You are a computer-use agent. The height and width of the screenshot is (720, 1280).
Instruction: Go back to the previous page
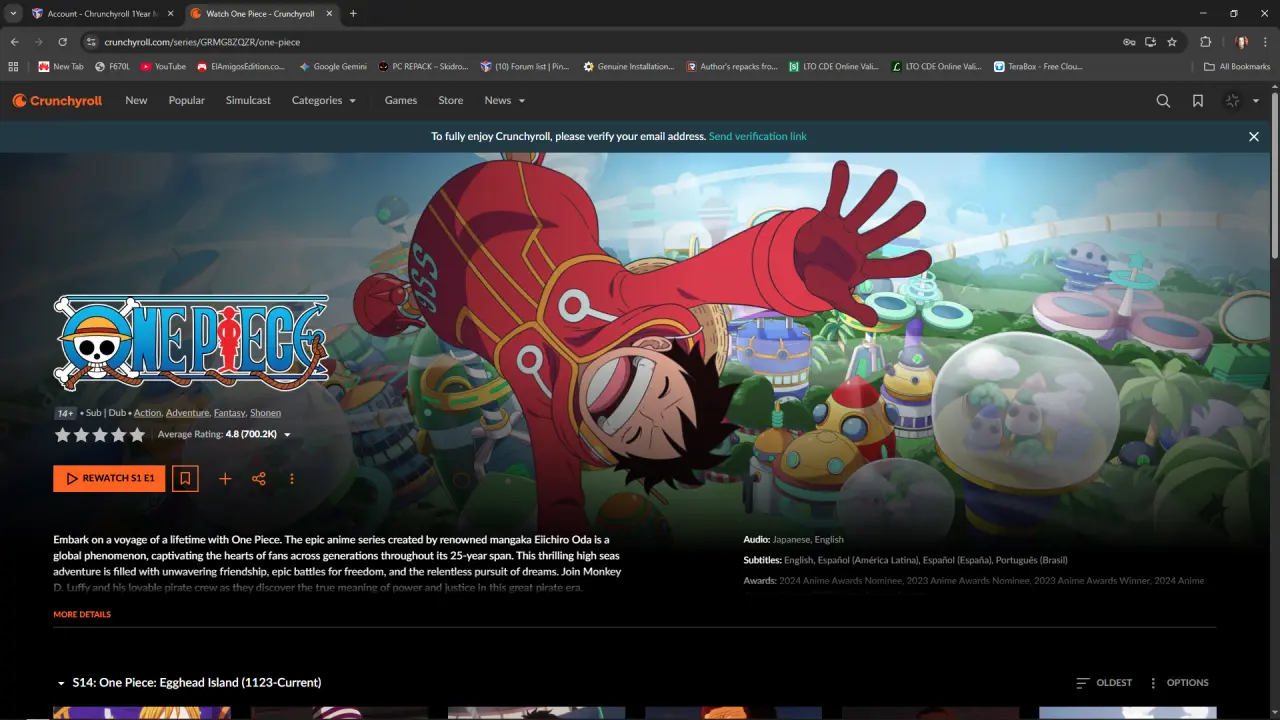(15, 42)
